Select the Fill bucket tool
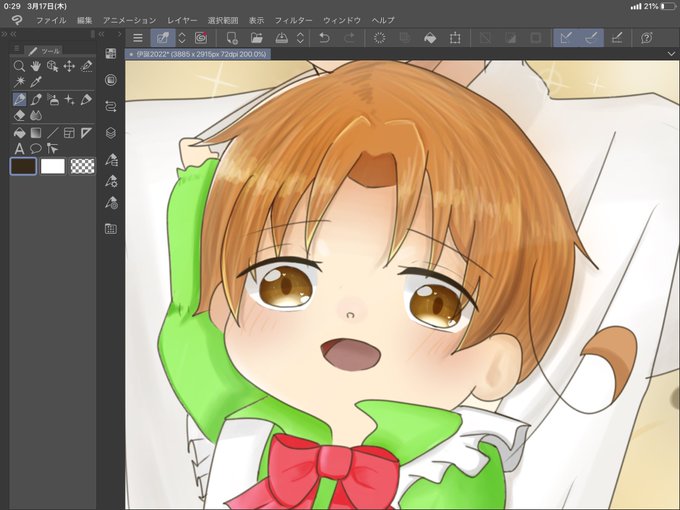The image size is (680, 510). [19, 133]
